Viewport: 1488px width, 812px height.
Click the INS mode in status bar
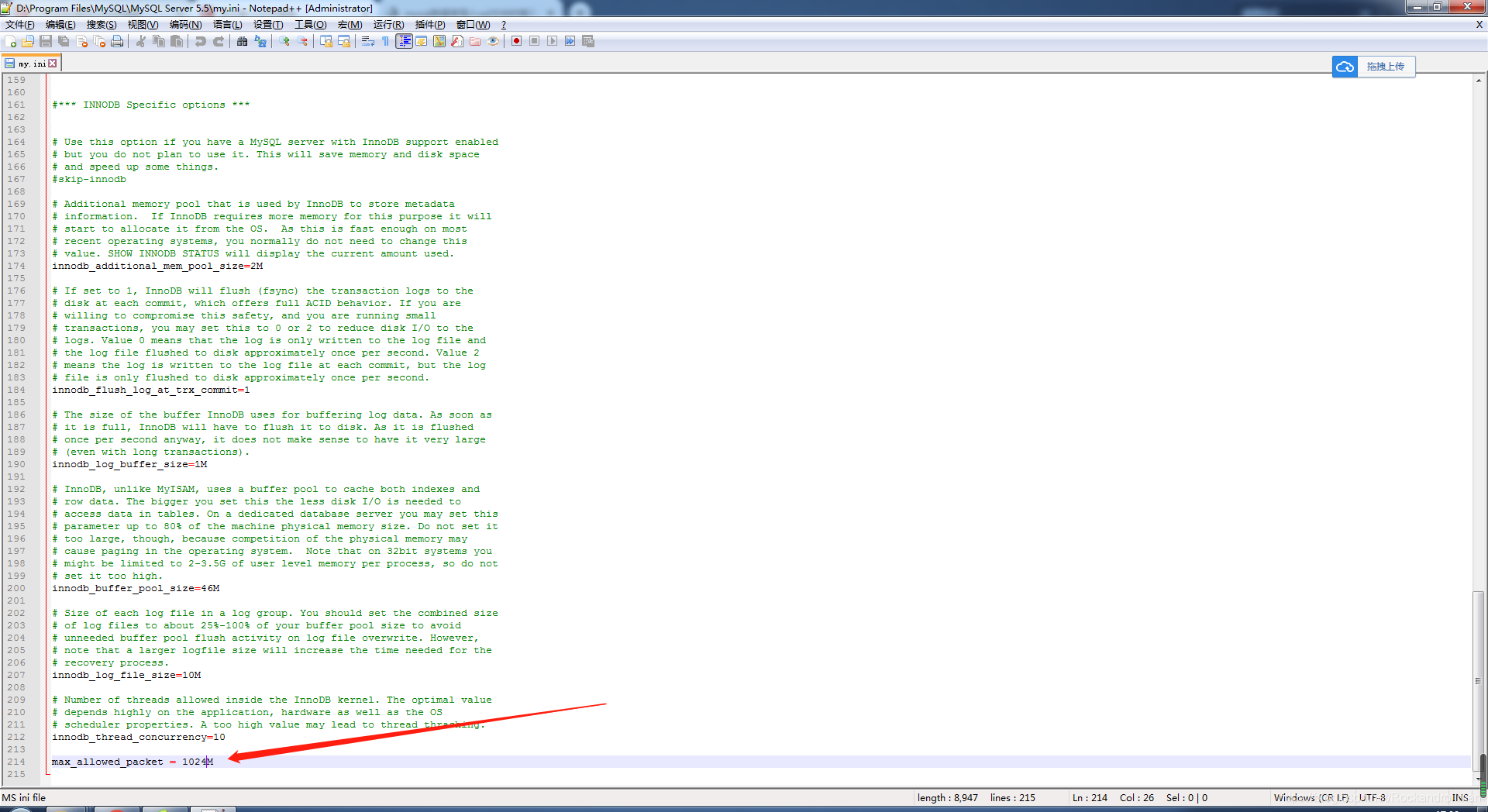point(1460,797)
